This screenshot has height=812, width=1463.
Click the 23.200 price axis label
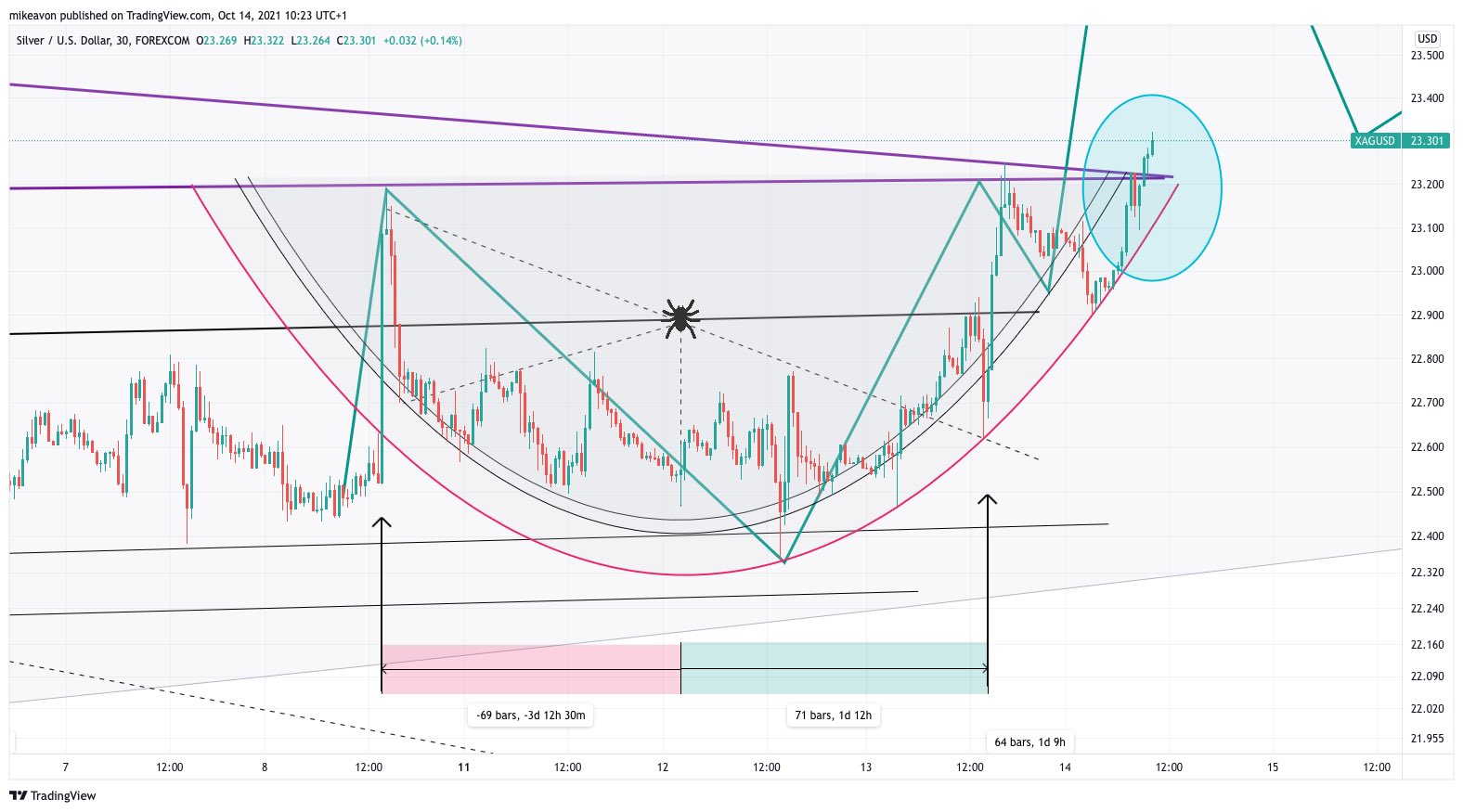1427,185
